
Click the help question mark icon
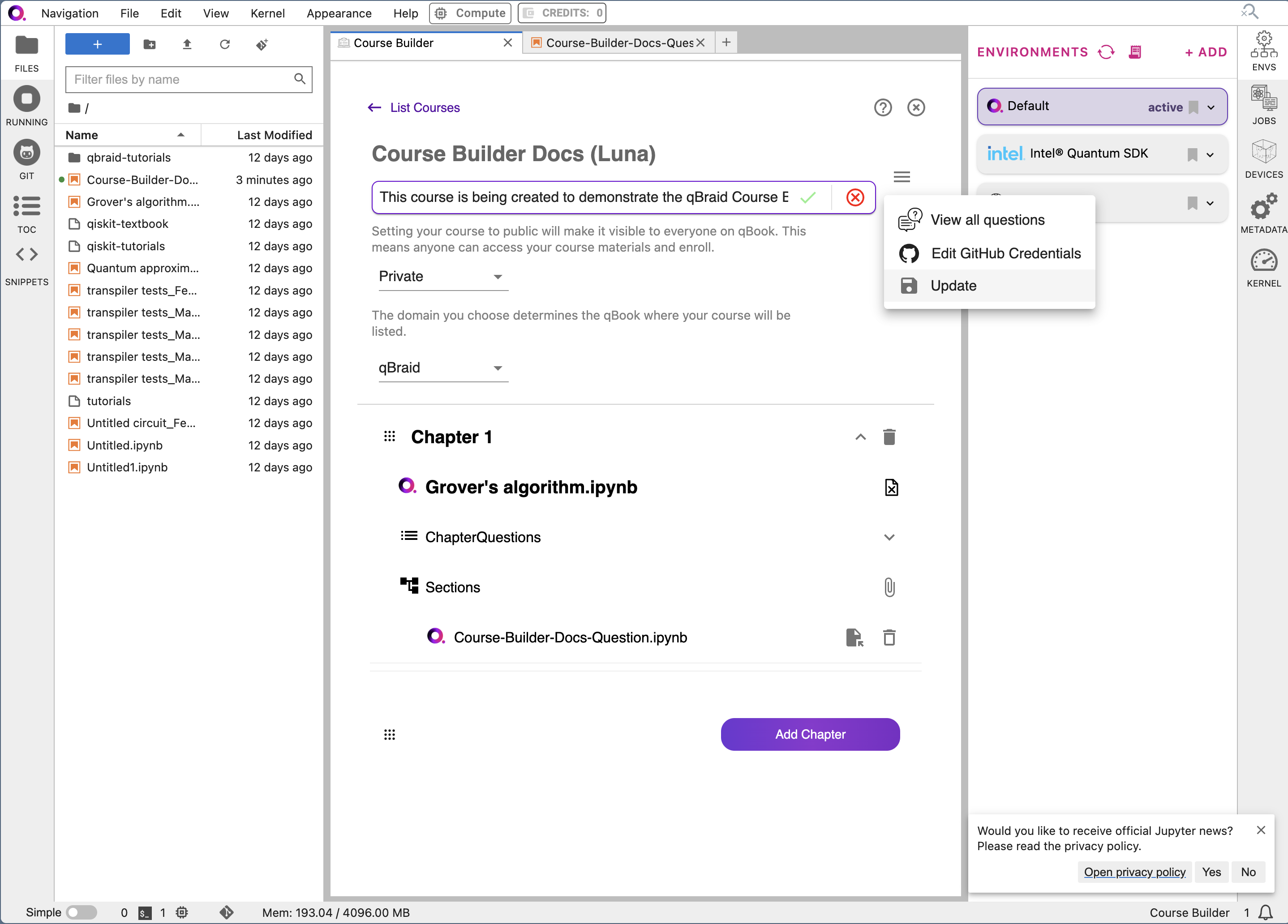coord(883,107)
